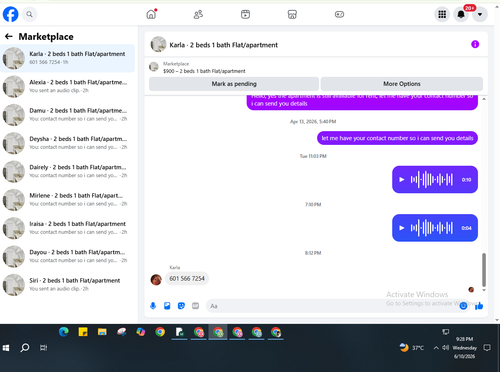Open Windows action center notification icon

pyautogui.click(x=487, y=348)
